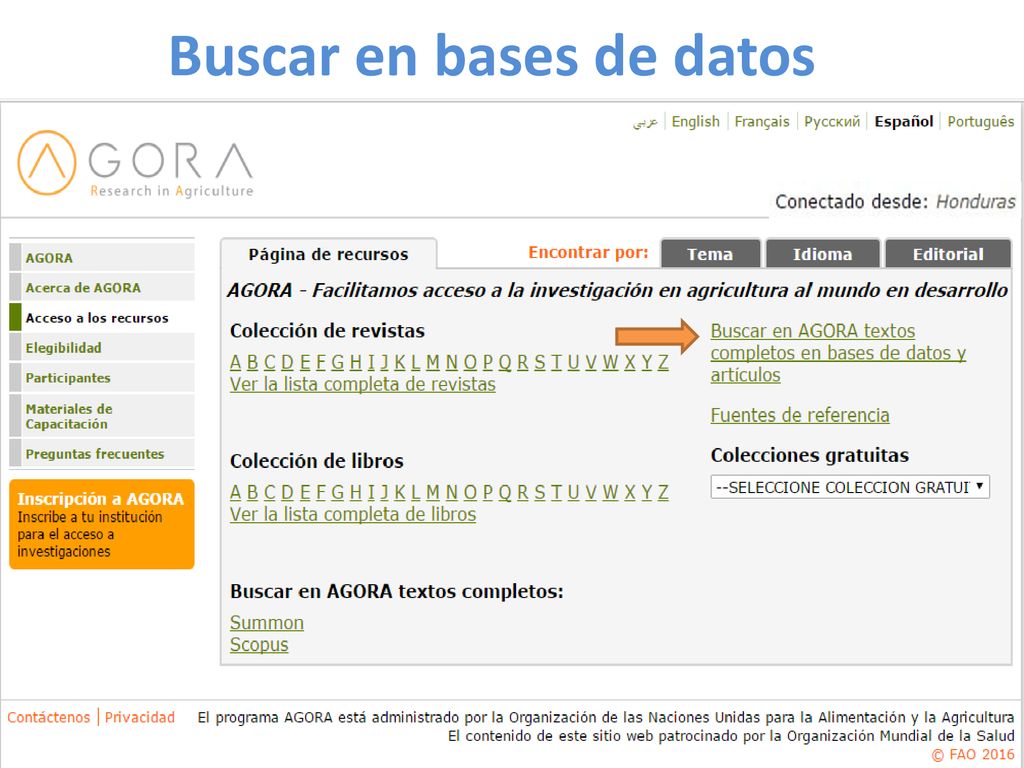
Task: Open books letter T in Colección de libros
Action: click(556, 492)
